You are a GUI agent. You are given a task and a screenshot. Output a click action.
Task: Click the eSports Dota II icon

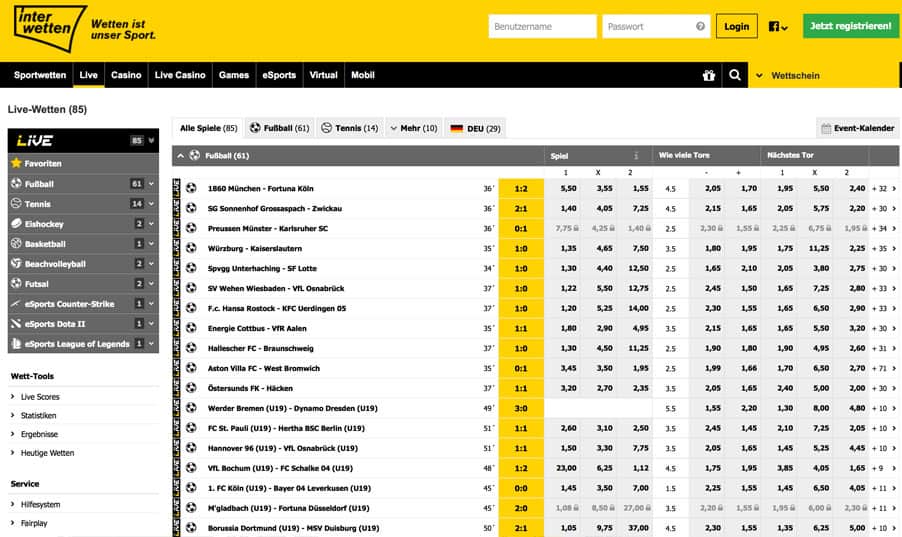coord(16,323)
